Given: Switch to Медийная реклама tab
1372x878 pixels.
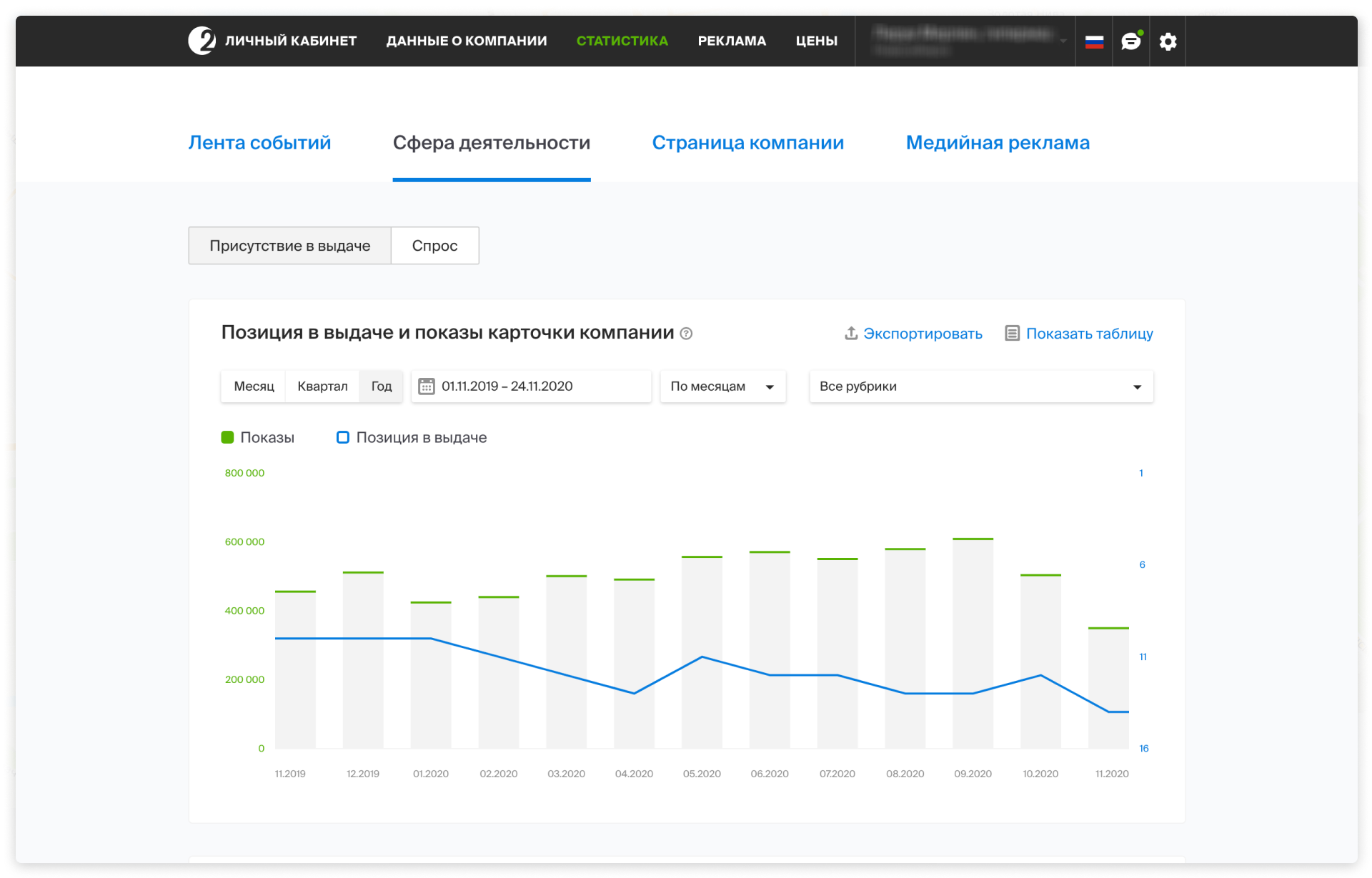Looking at the screenshot, I should pyautogui.click(x=998, y=143).
